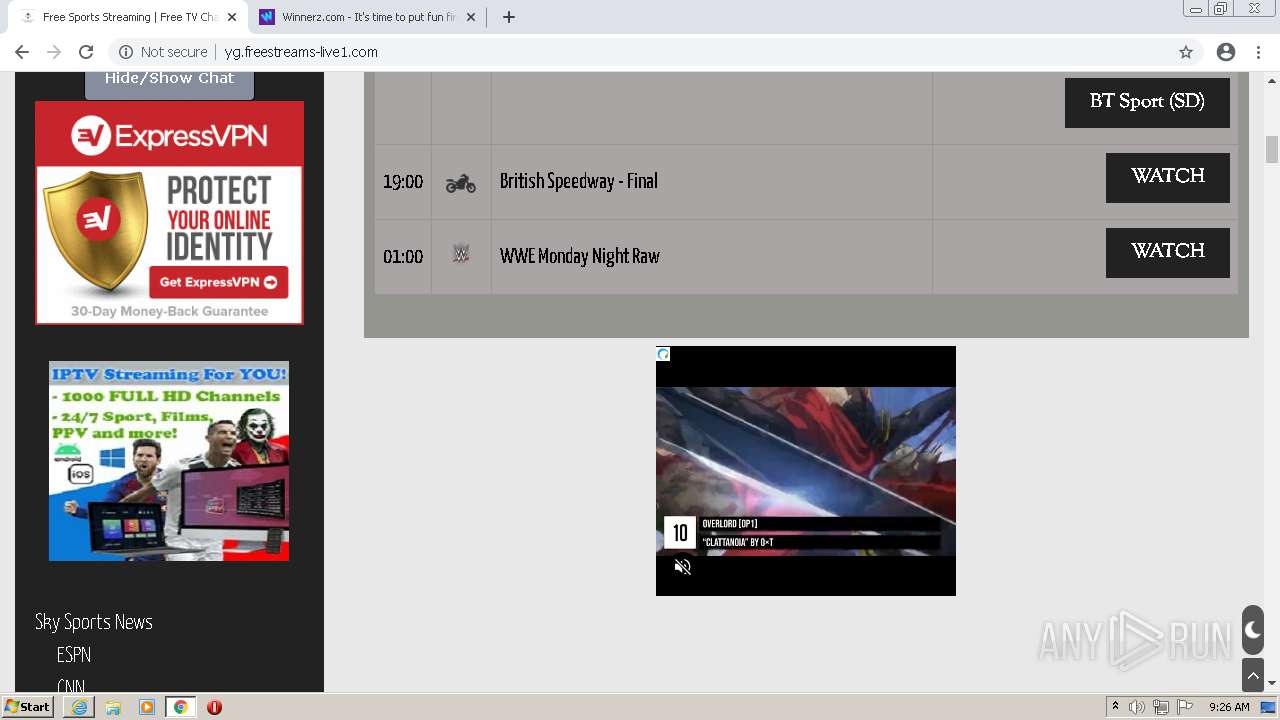
Task: Go back to the previous page
Action: tap(22, 52)
